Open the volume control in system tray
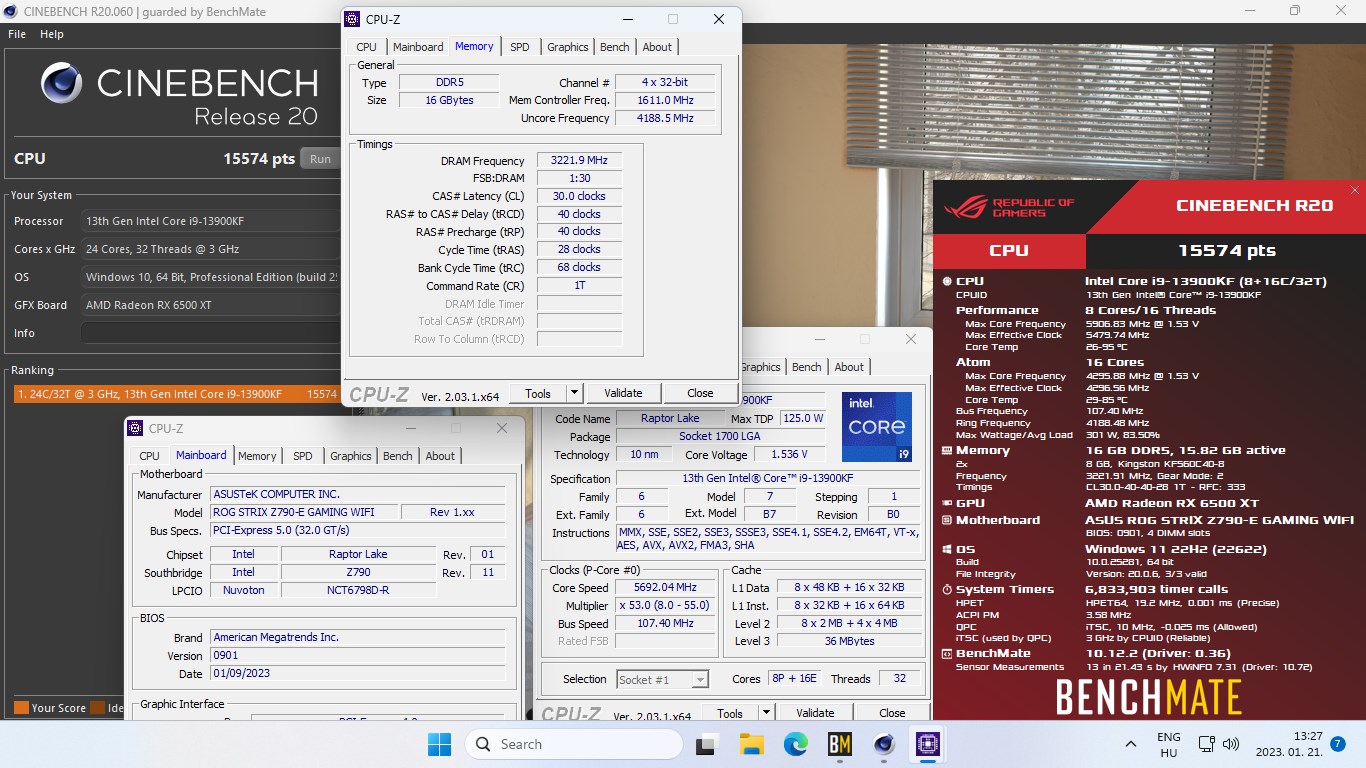The image size is (1366, 768). pos(1231,744)
